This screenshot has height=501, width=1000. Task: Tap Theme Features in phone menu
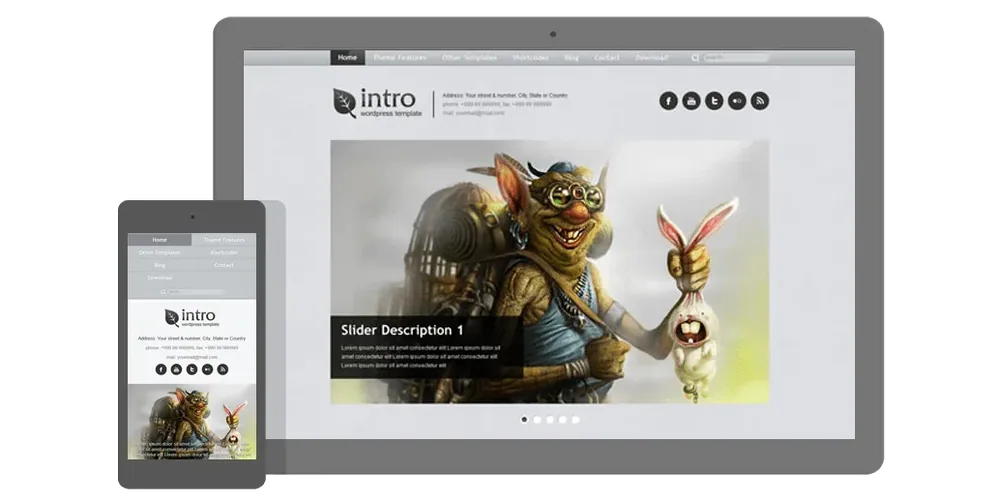click(x=224, y=240)
